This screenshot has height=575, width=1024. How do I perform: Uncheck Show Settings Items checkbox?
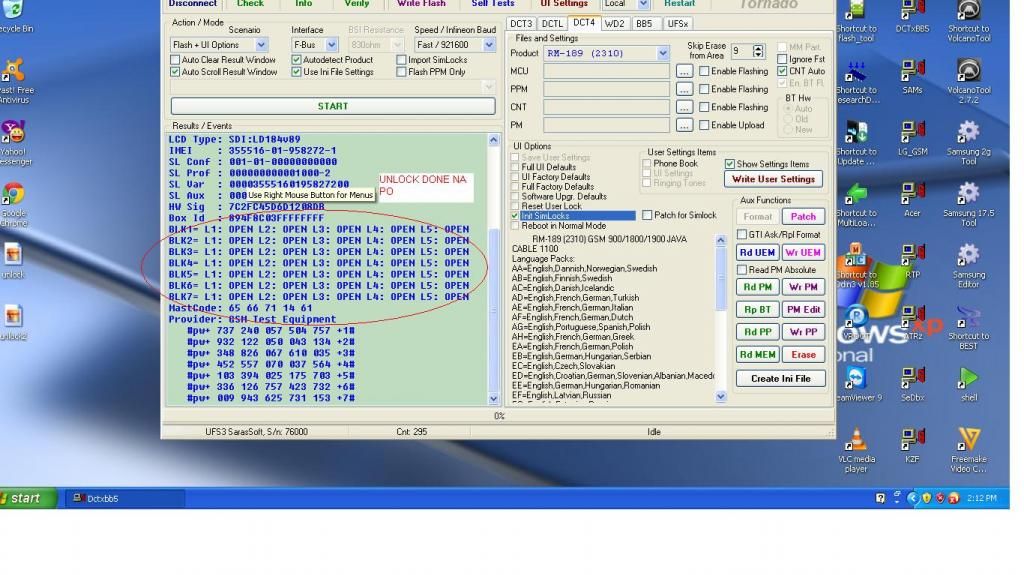[x=729, y=164]
